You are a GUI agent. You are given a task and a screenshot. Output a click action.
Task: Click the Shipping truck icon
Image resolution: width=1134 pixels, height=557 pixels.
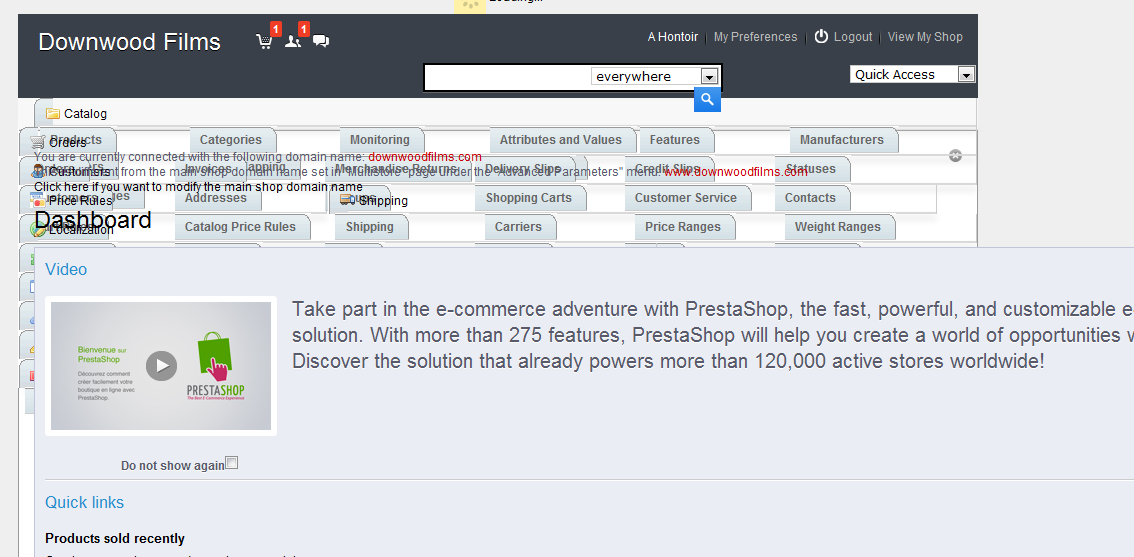[346, 200]
